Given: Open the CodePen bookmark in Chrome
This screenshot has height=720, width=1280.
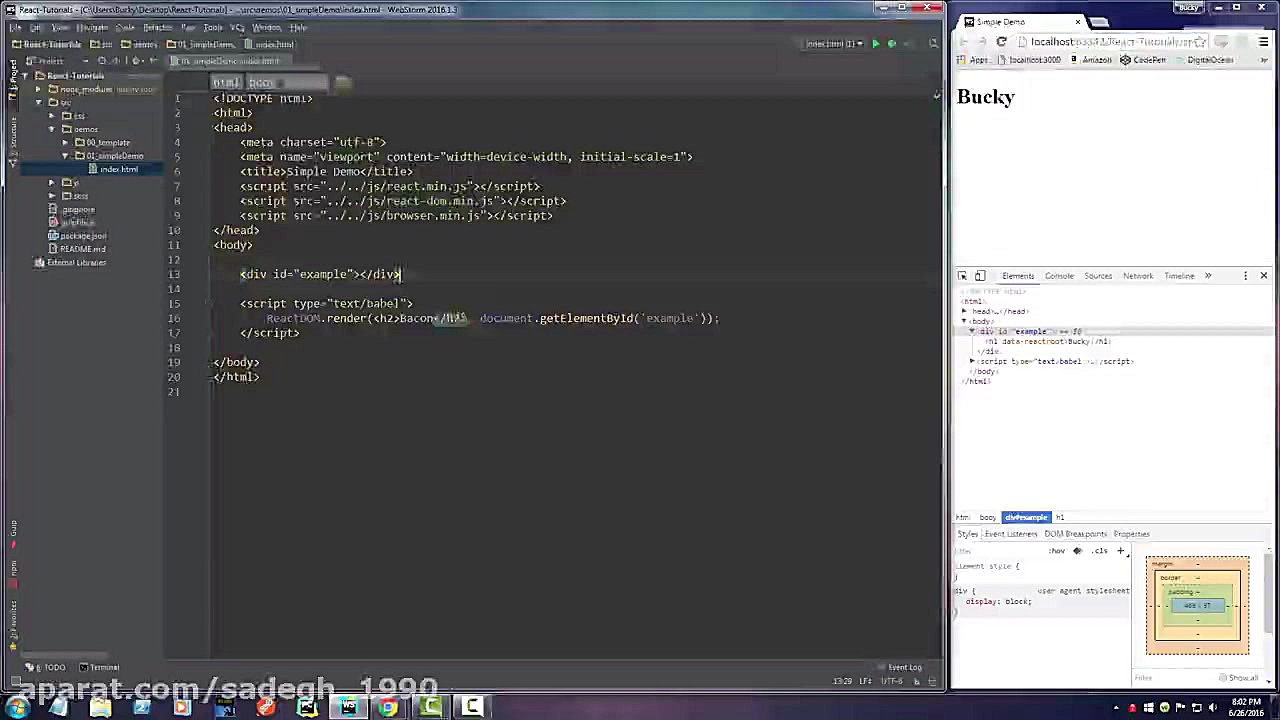Looking at the screenshot, I should pos(1148,59).
